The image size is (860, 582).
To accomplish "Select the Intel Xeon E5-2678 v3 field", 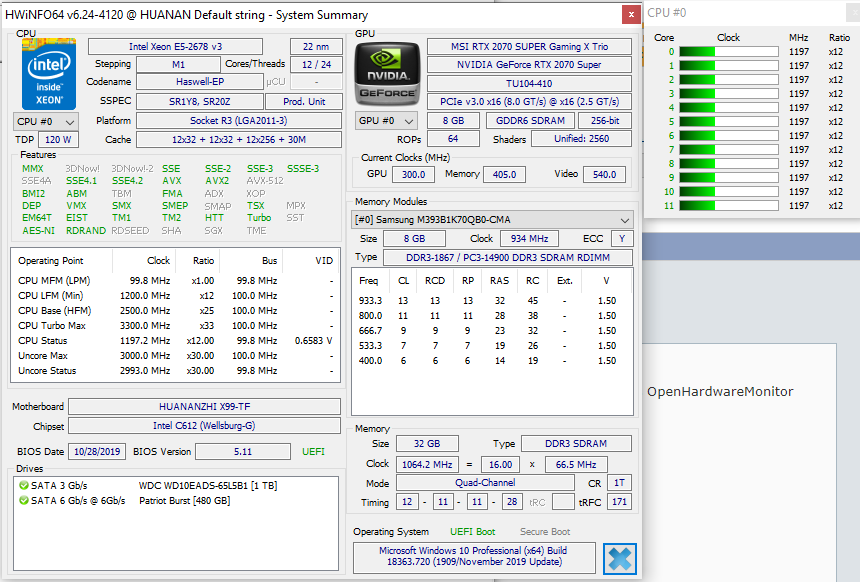I will [176, 47].
